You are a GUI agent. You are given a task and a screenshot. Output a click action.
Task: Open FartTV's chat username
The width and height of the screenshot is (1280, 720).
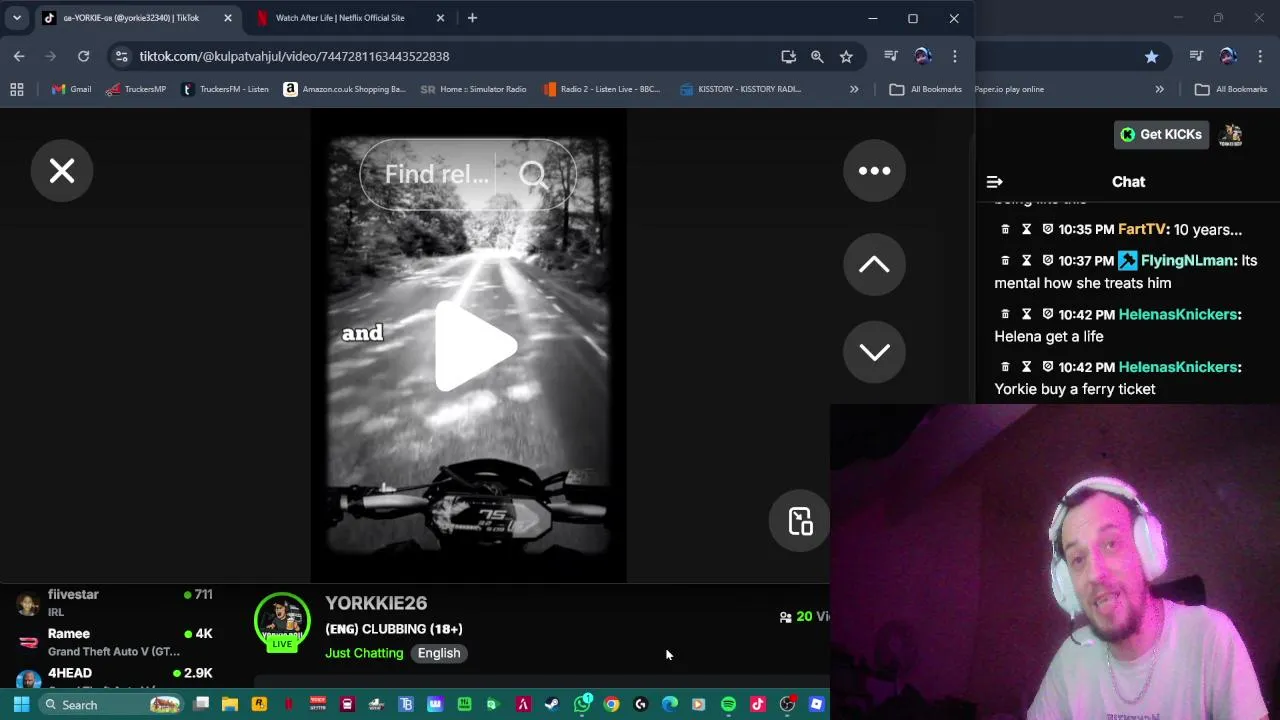pos(1141,229)
